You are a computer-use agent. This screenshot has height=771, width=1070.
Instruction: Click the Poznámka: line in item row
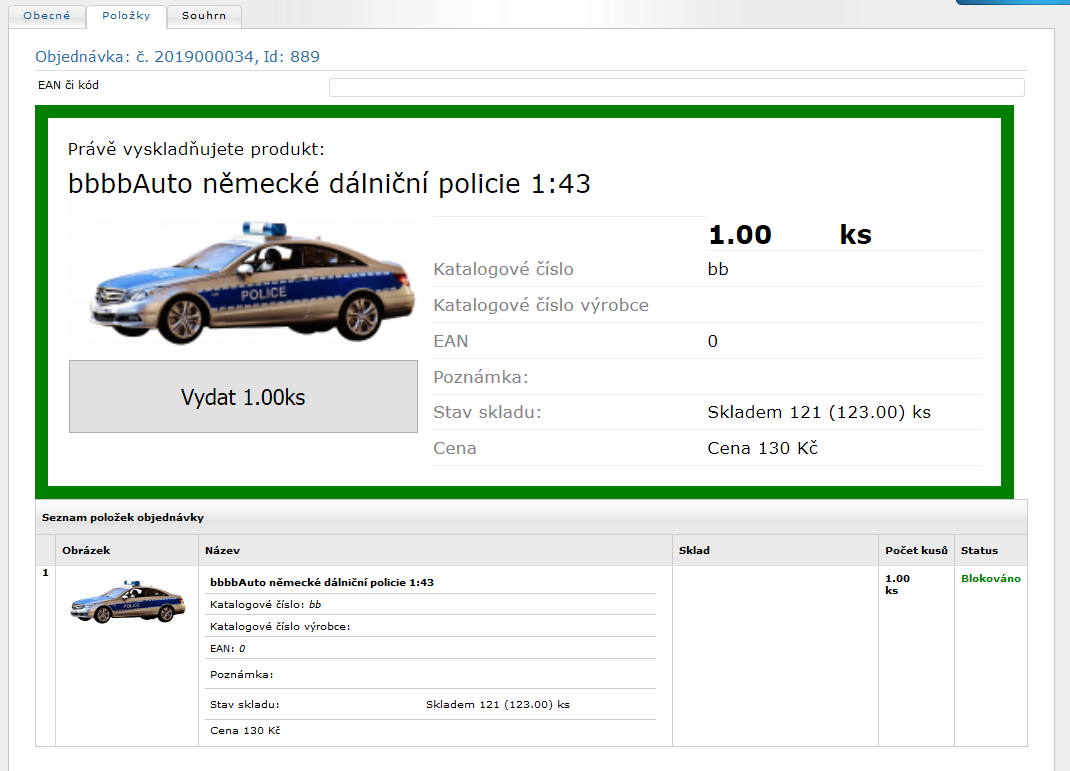242,675
